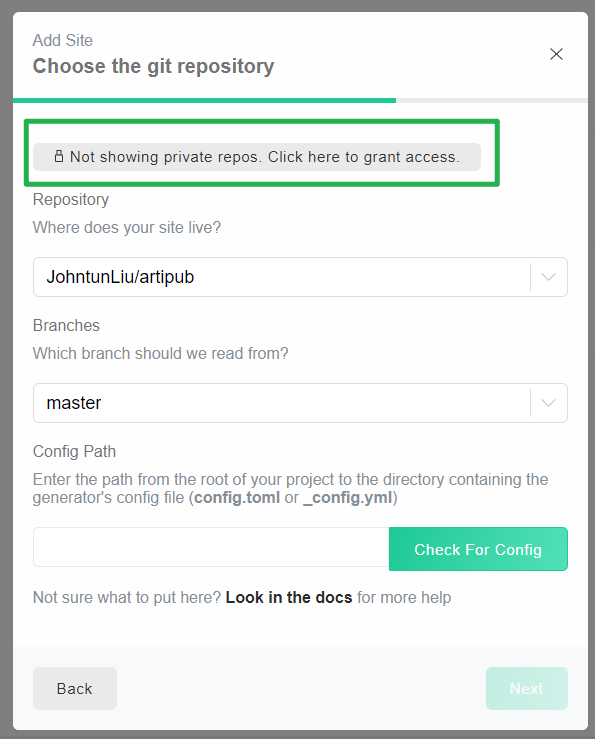Grant access to private repos
The image size is (595, 739).
257,157
